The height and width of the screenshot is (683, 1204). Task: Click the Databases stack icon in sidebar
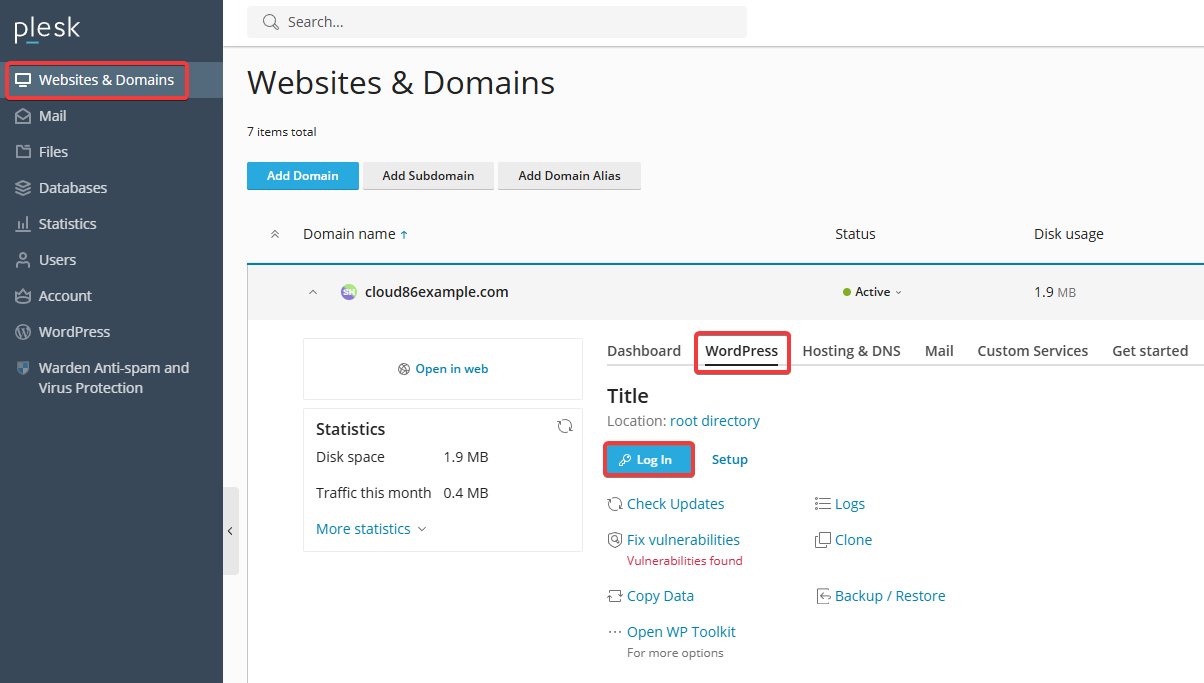(x=23, y=188)
